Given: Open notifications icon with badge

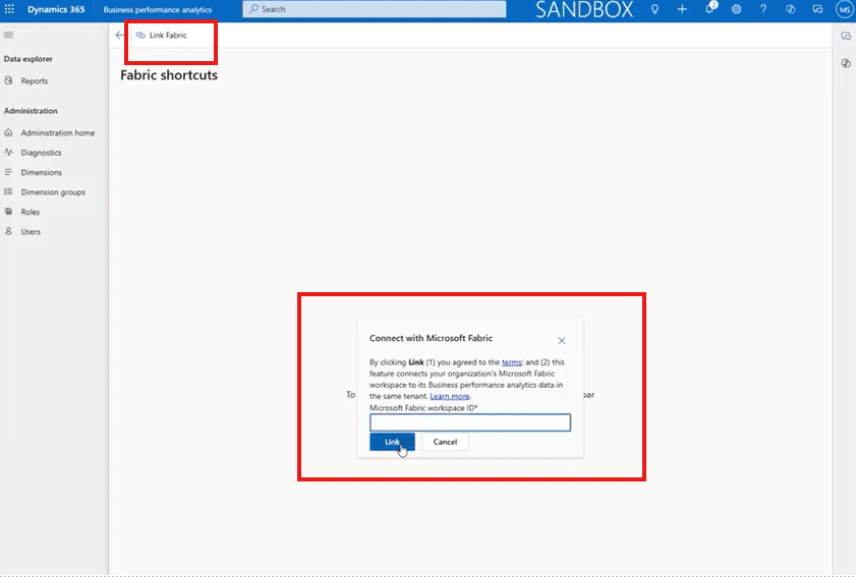Looking at the screenshot, I should tap(710, 9).
